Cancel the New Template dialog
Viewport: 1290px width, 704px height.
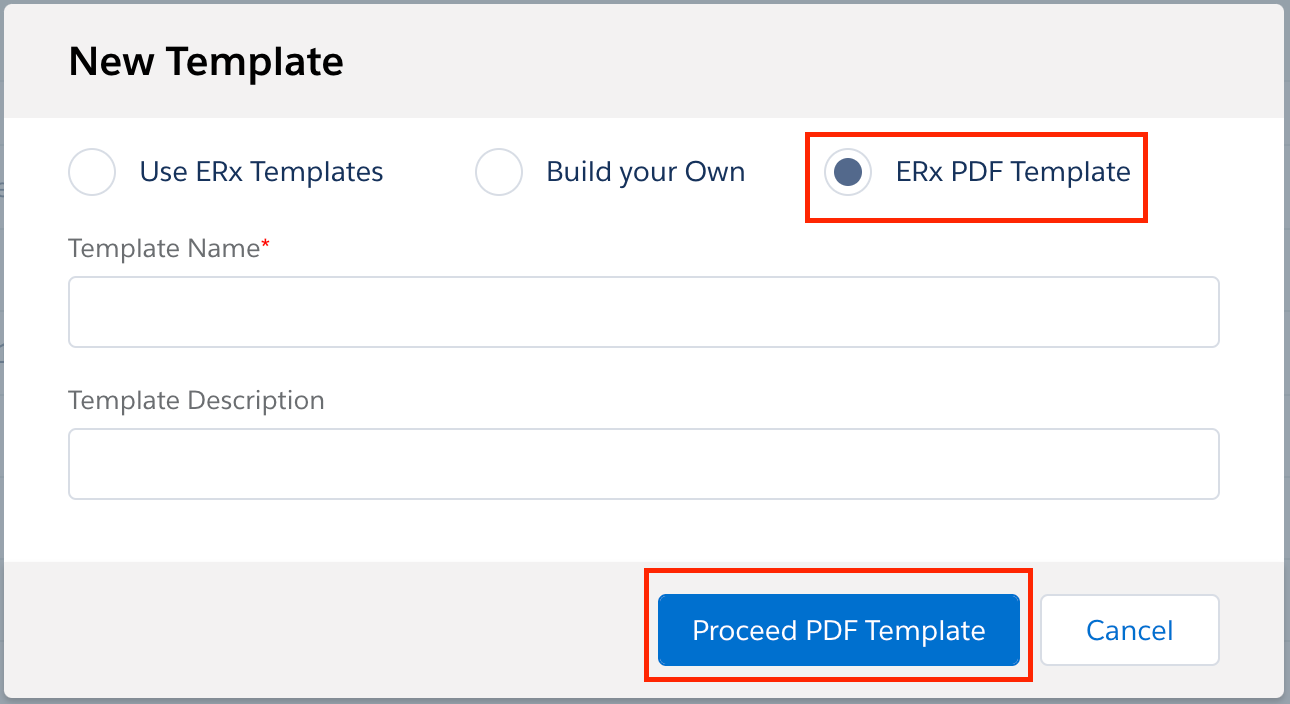tap(1129, 630)
